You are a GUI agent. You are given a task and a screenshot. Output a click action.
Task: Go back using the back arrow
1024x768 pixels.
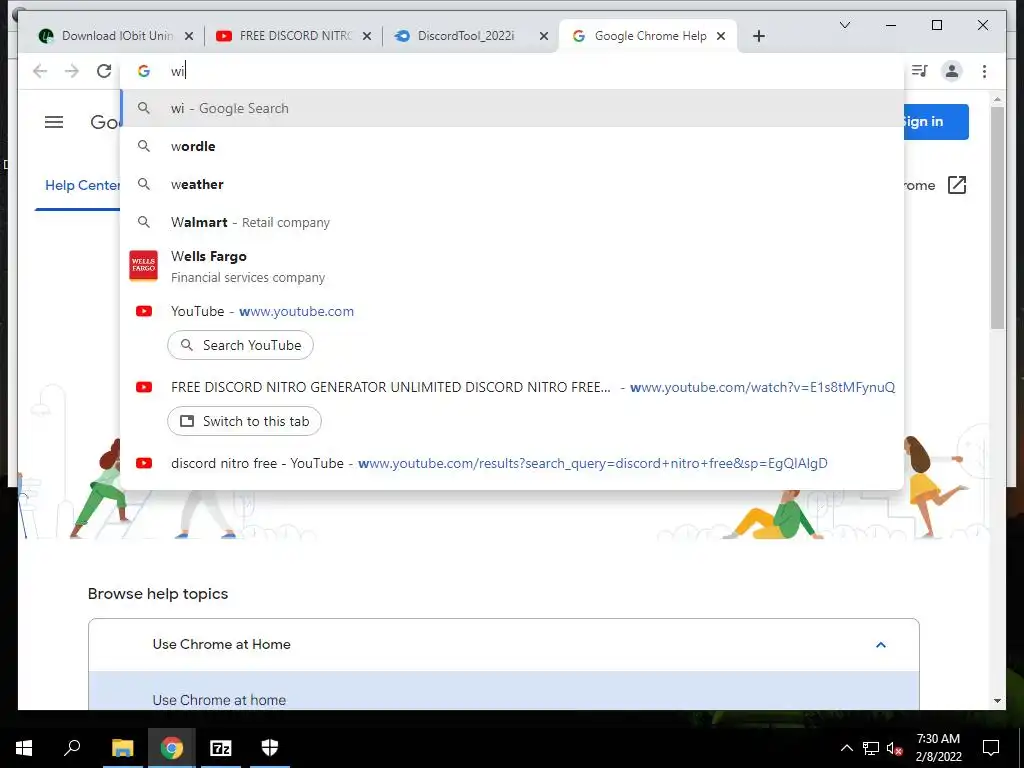click(40, 71)
